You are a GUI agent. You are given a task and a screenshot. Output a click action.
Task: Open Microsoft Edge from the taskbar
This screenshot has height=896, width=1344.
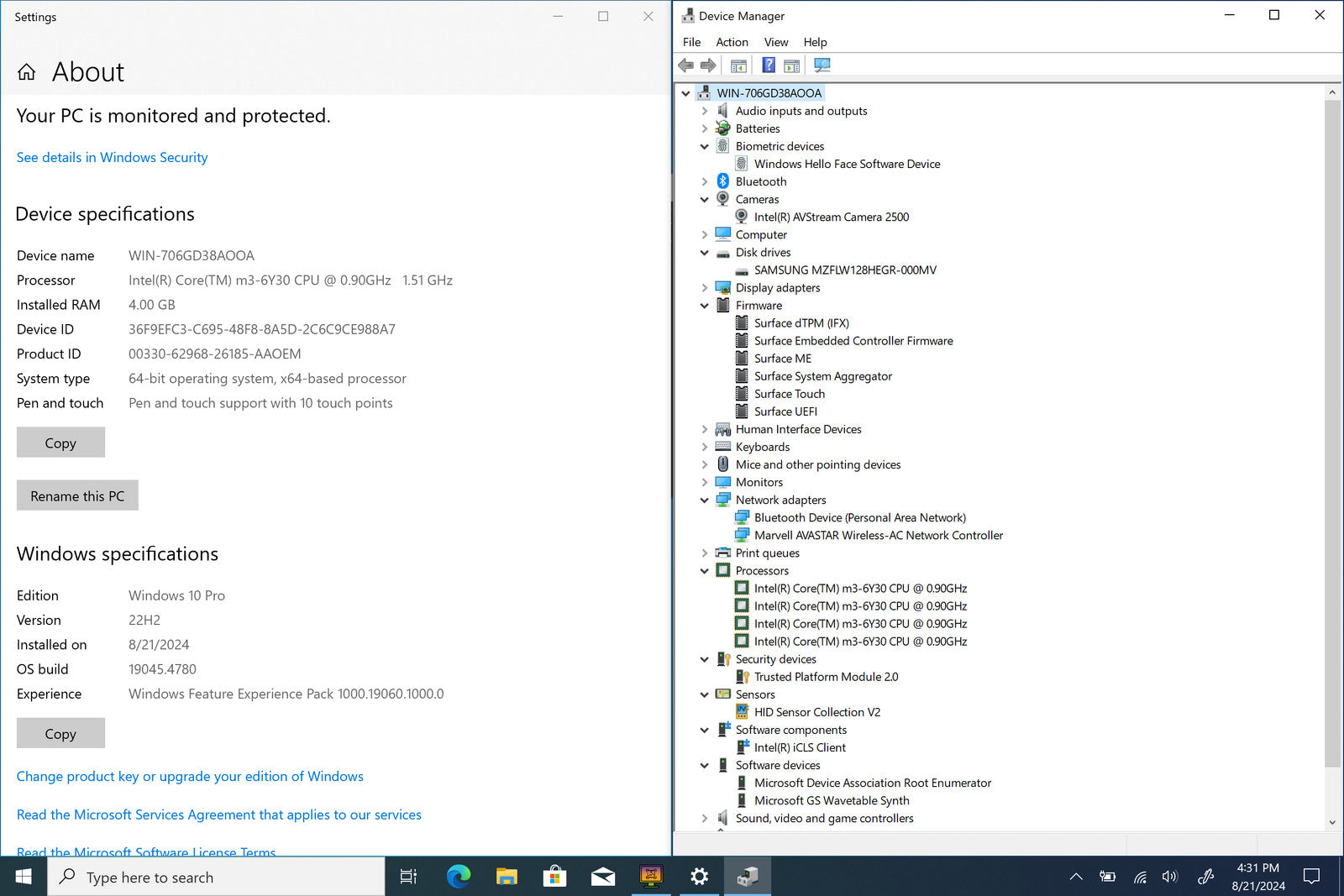coord(458,877)
